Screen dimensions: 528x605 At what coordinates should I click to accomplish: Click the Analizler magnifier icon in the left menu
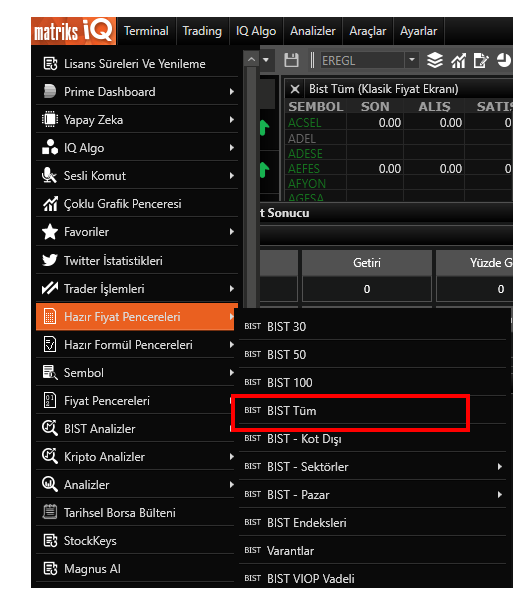(50, 485)
